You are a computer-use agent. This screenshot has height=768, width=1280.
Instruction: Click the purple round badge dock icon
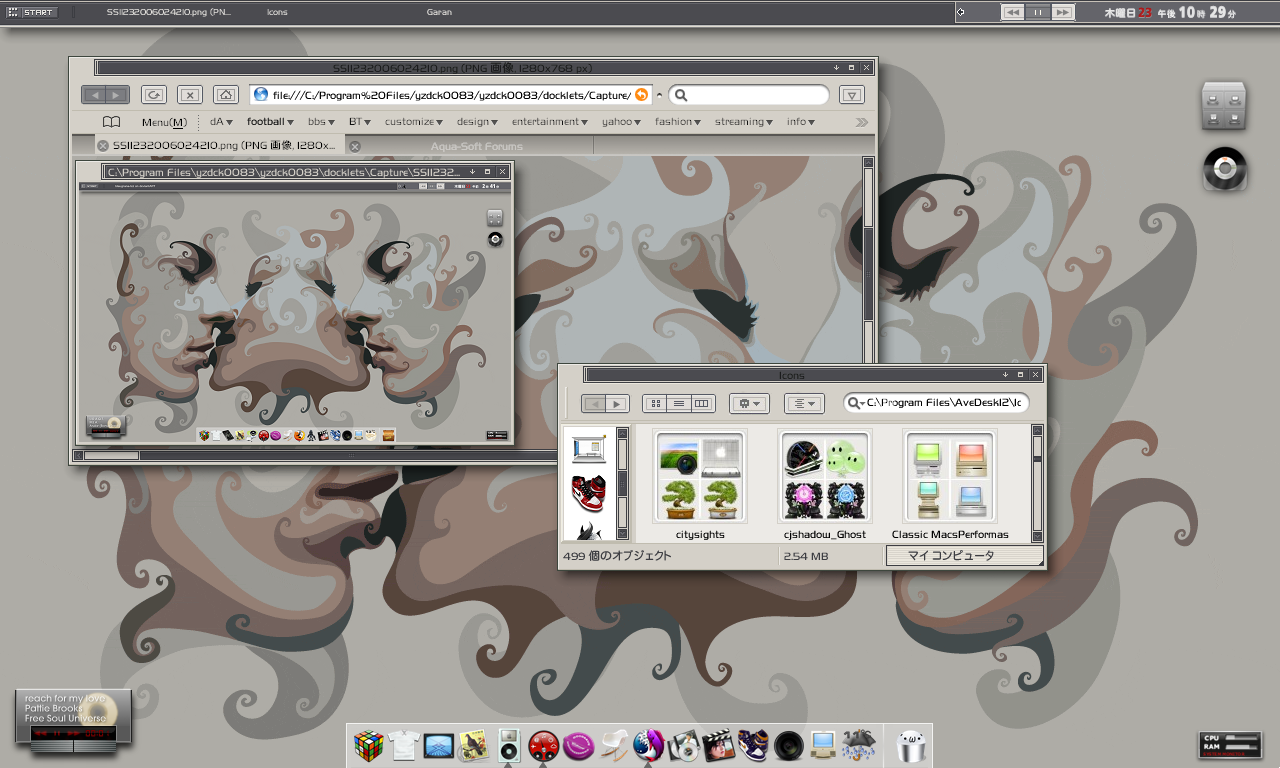pyautogui.click(x=578, y=745)
